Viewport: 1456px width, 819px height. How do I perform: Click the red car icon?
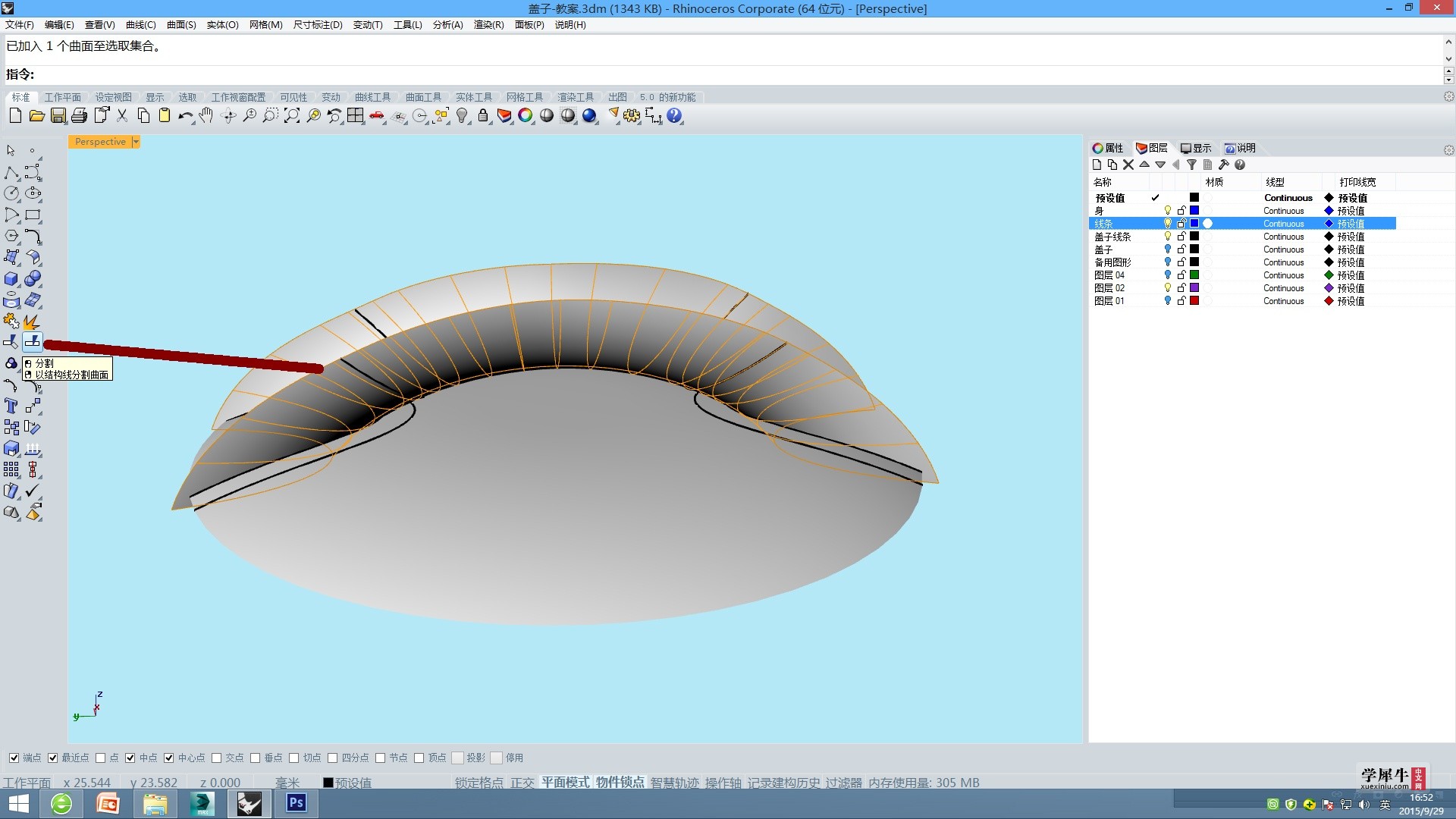(377, 115)
